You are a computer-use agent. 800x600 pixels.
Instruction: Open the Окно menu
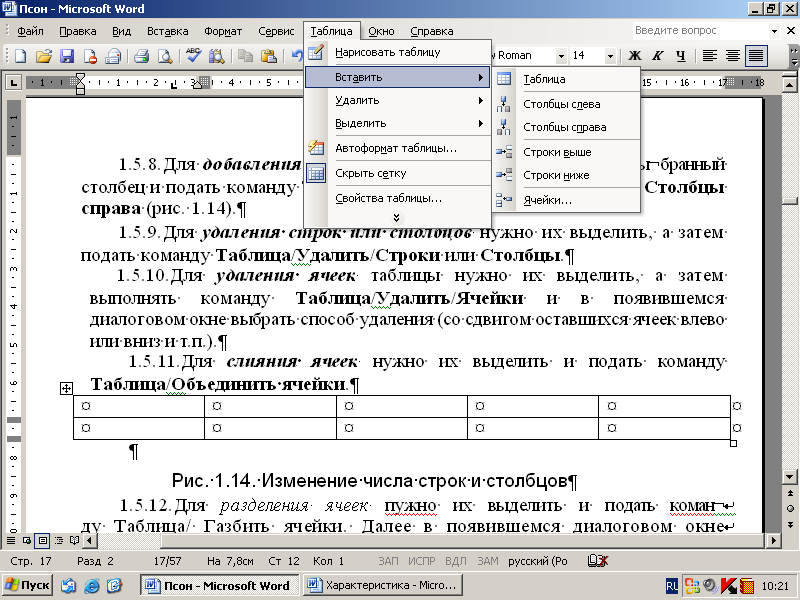pos(381,31)
